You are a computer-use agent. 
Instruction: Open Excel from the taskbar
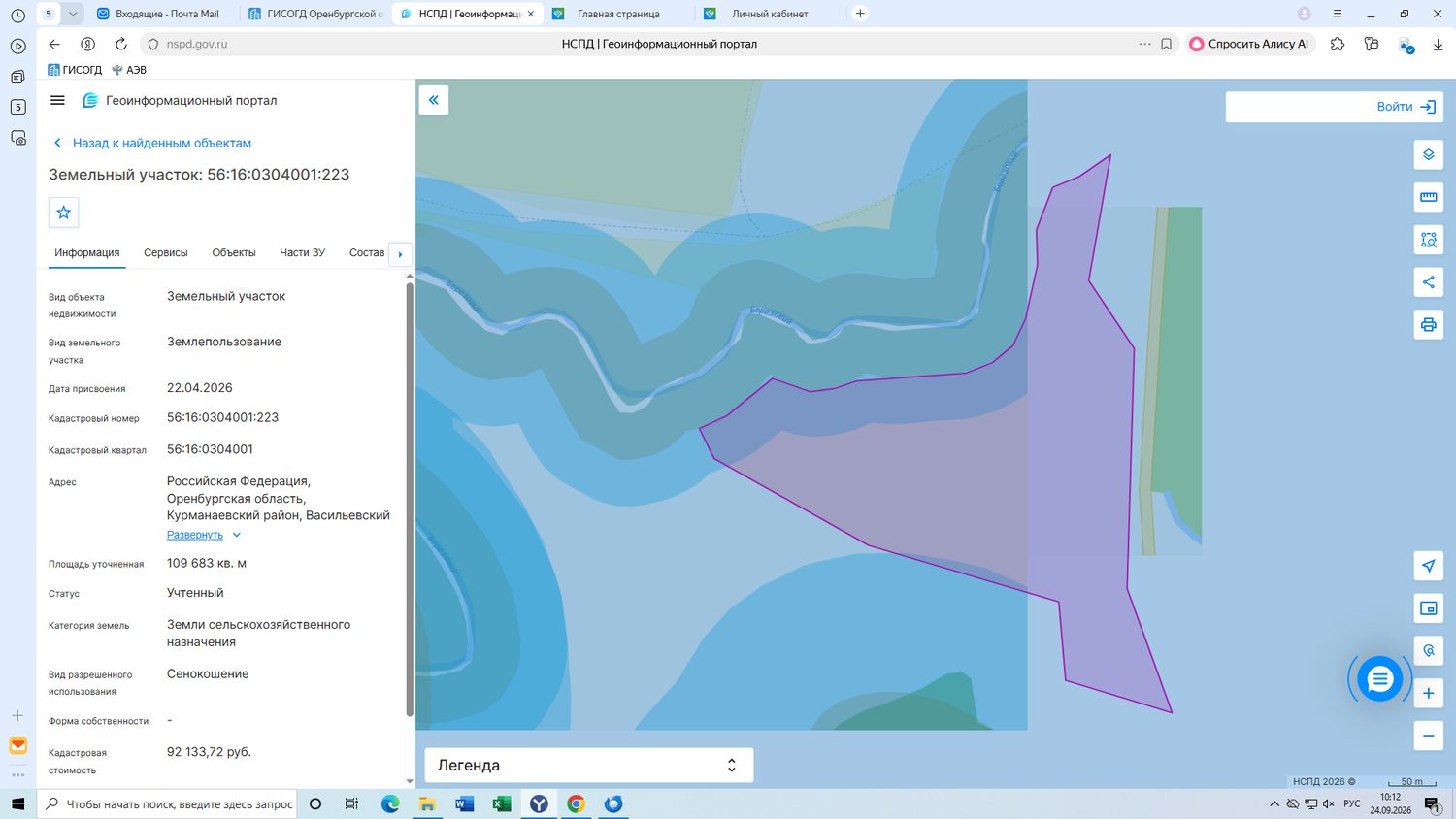pos(502,803)
